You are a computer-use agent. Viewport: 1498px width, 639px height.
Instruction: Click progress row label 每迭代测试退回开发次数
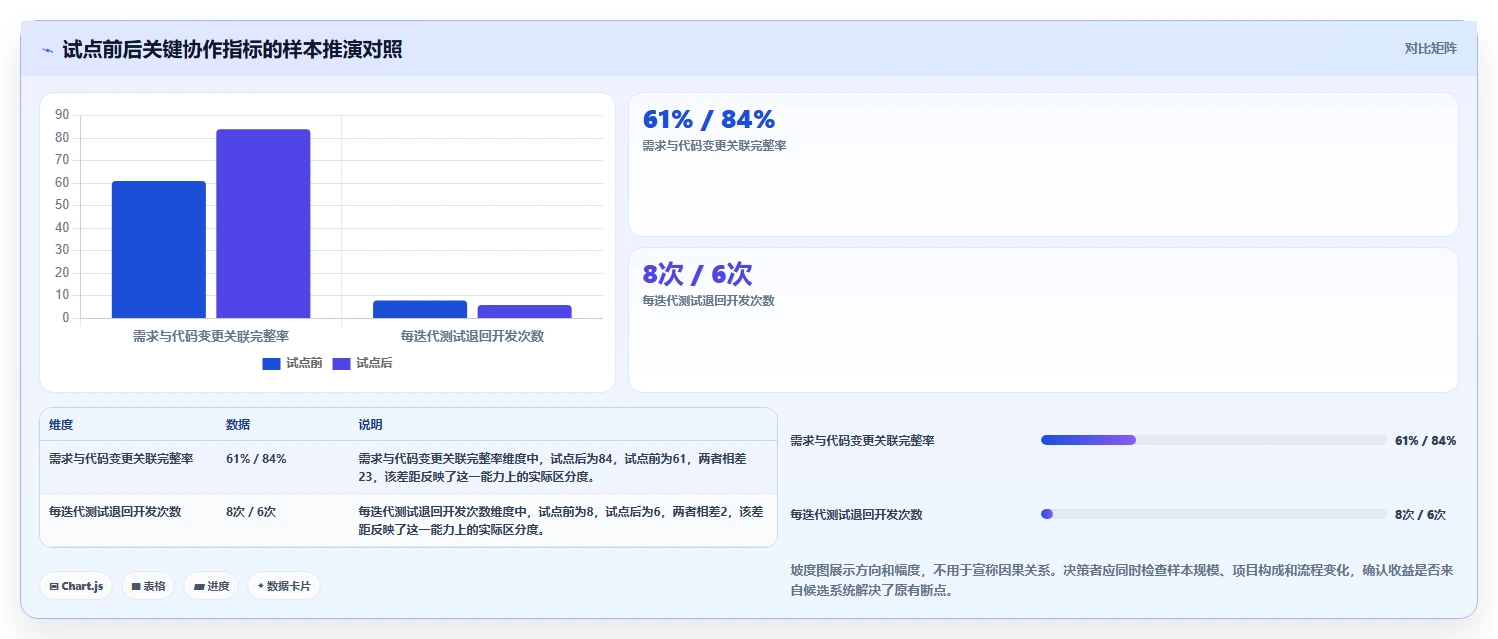click(x=856, y=514)
